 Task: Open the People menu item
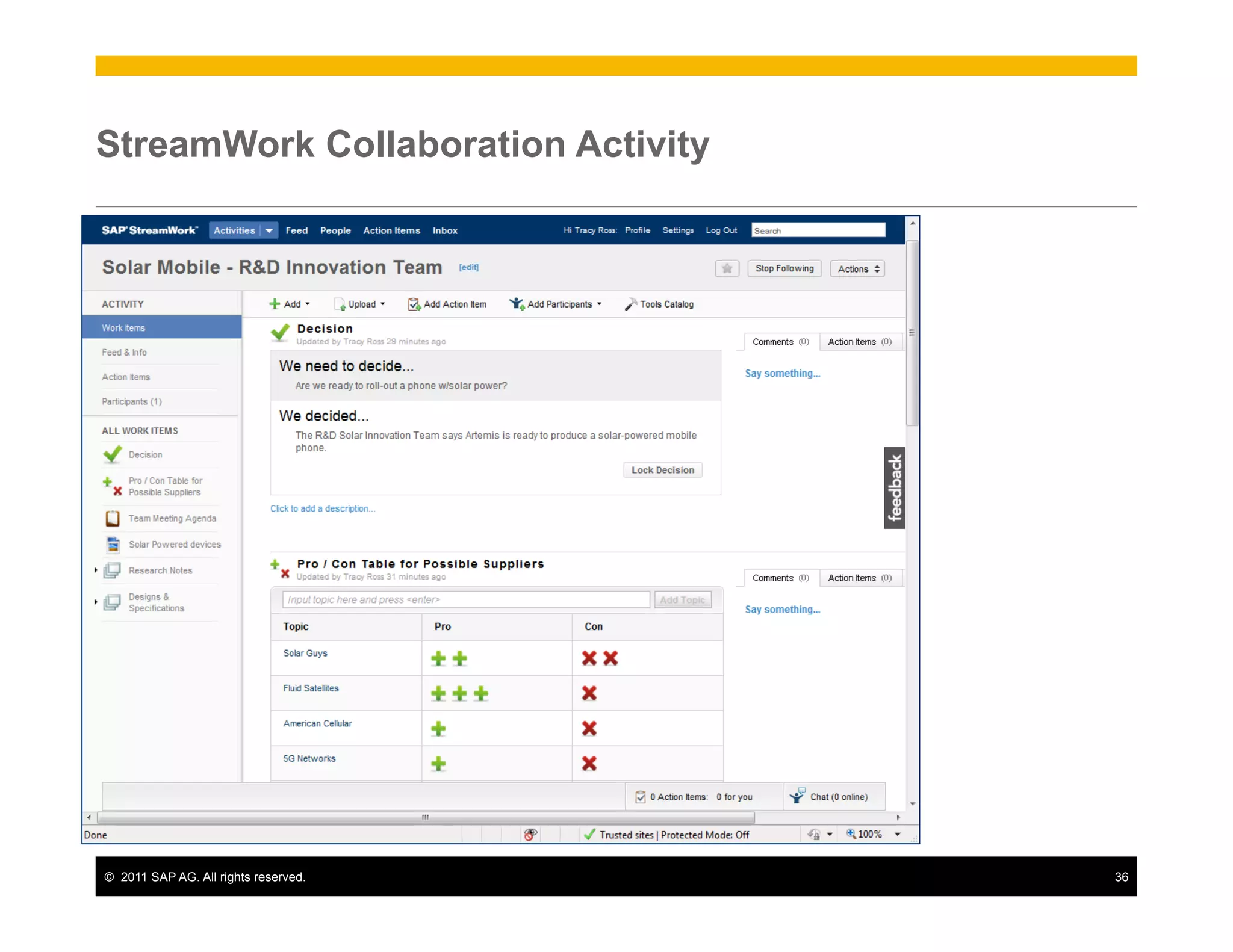click(x=335, y=230)
